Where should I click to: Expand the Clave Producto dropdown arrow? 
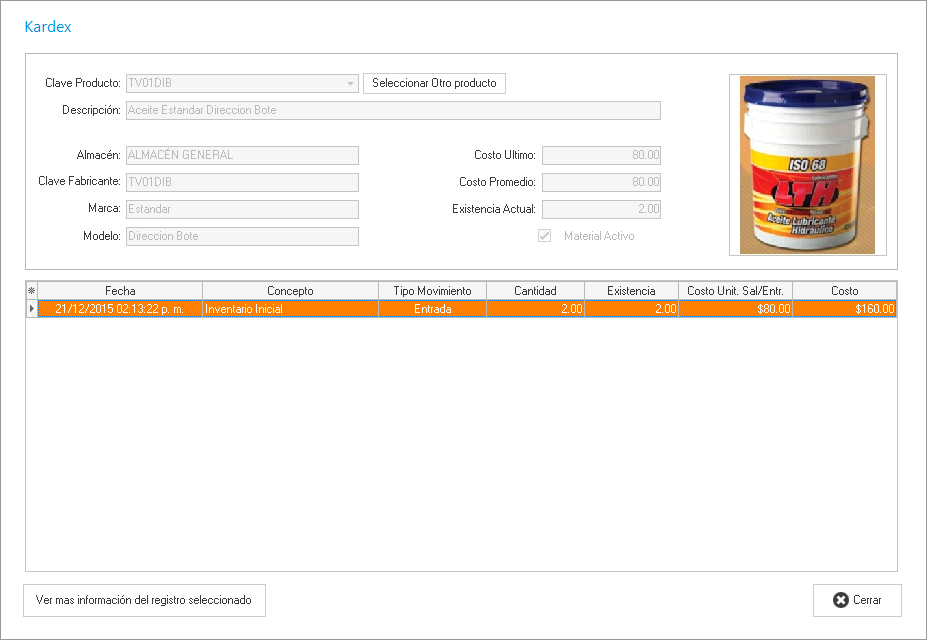[x=350, y=84]
